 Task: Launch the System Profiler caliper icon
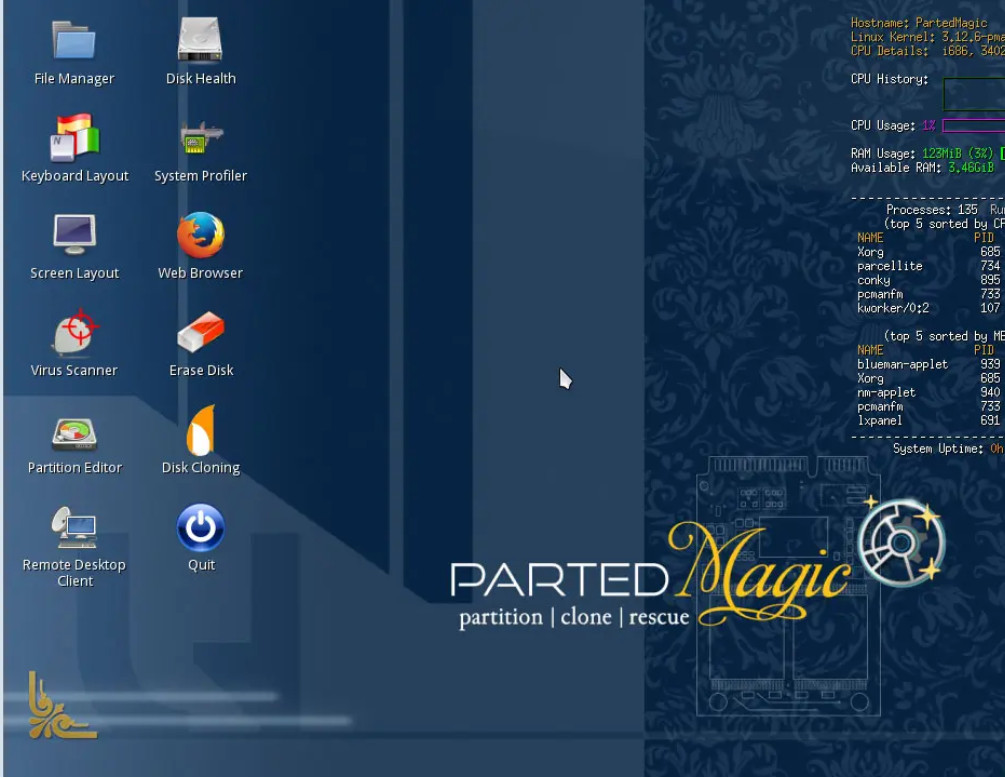coord(201,138)
